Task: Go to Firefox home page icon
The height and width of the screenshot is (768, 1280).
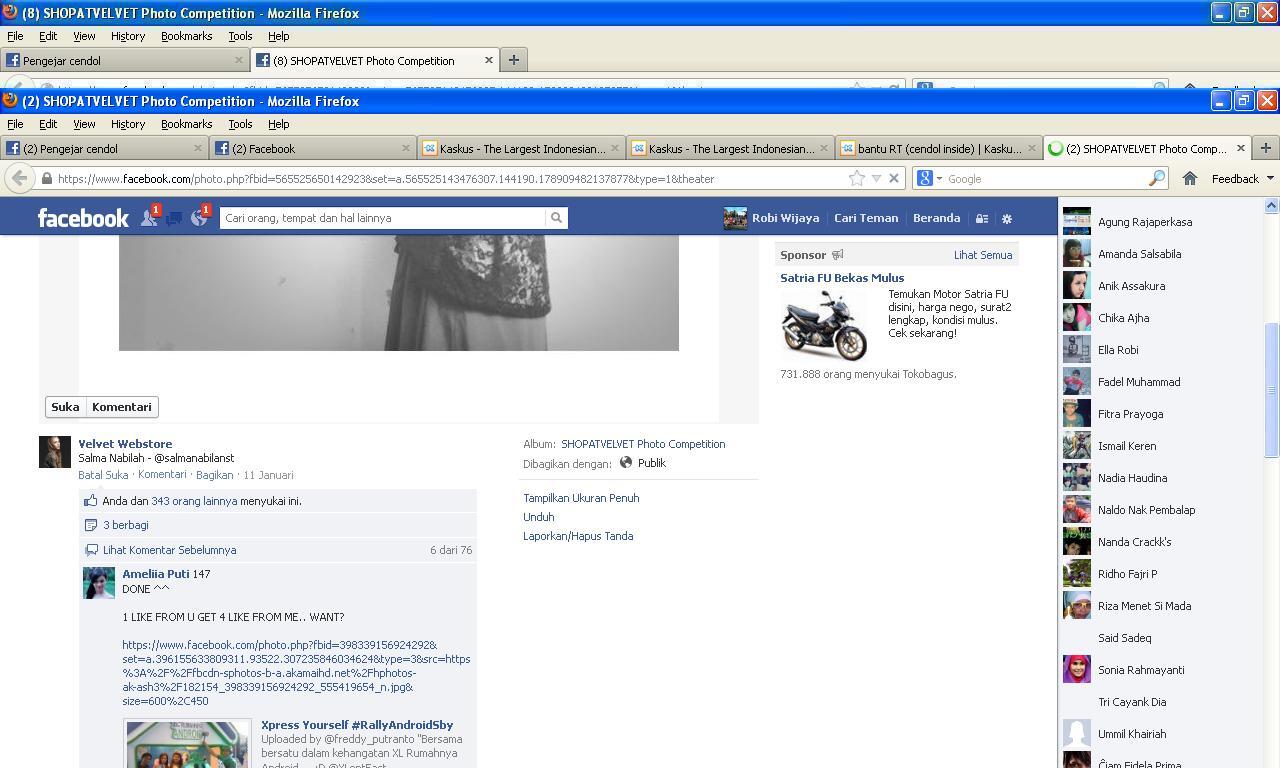Action: (1189, 178)
